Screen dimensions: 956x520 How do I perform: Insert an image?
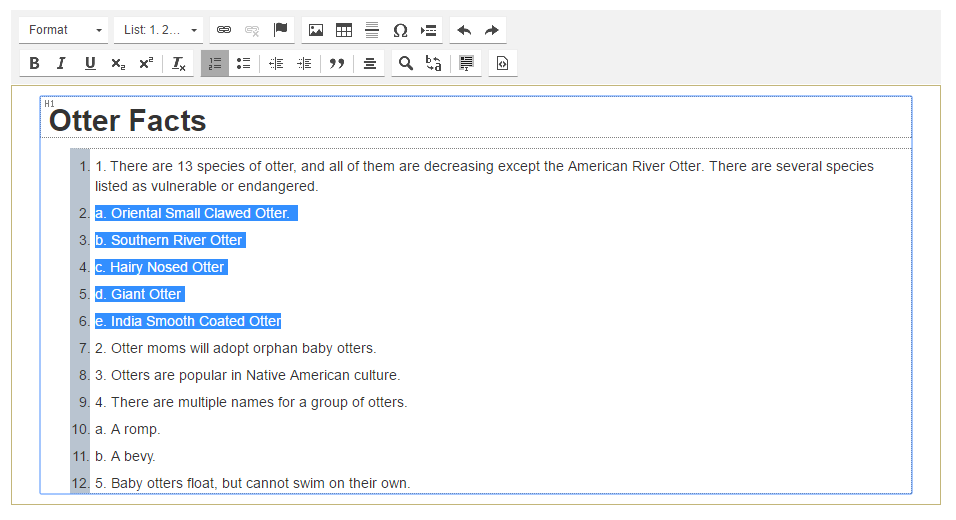(316, 30)
